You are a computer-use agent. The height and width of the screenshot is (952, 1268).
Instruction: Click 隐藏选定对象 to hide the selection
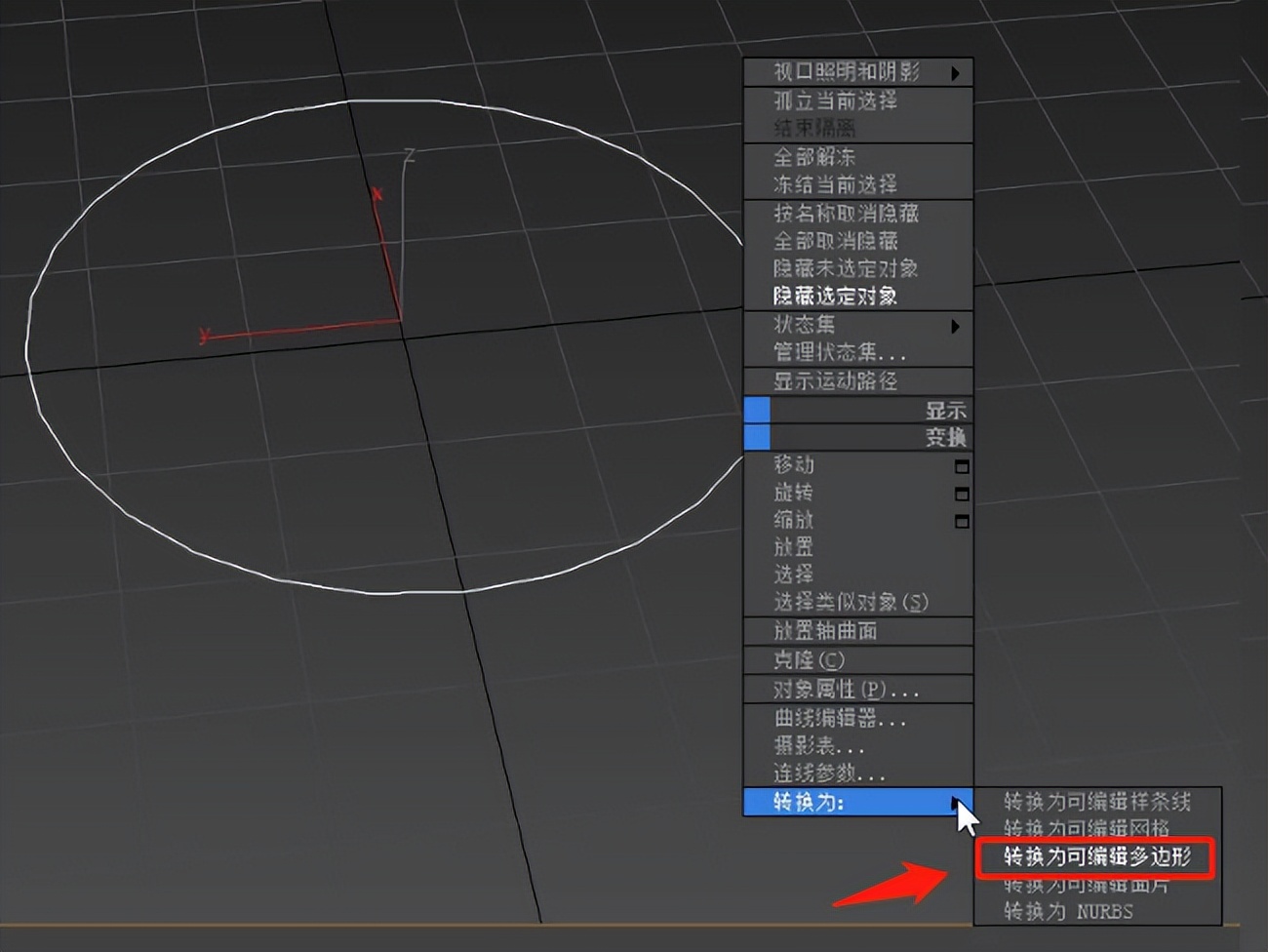point(835,296)
